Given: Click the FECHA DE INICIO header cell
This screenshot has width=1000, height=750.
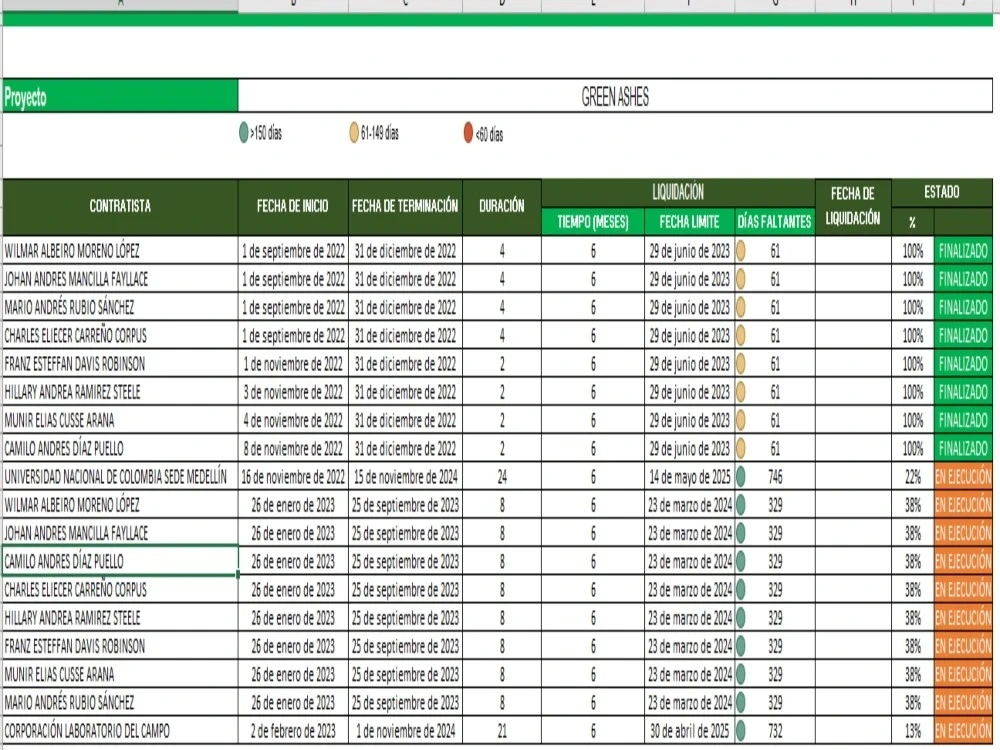Looking at the screenshot, I should 293,207.
